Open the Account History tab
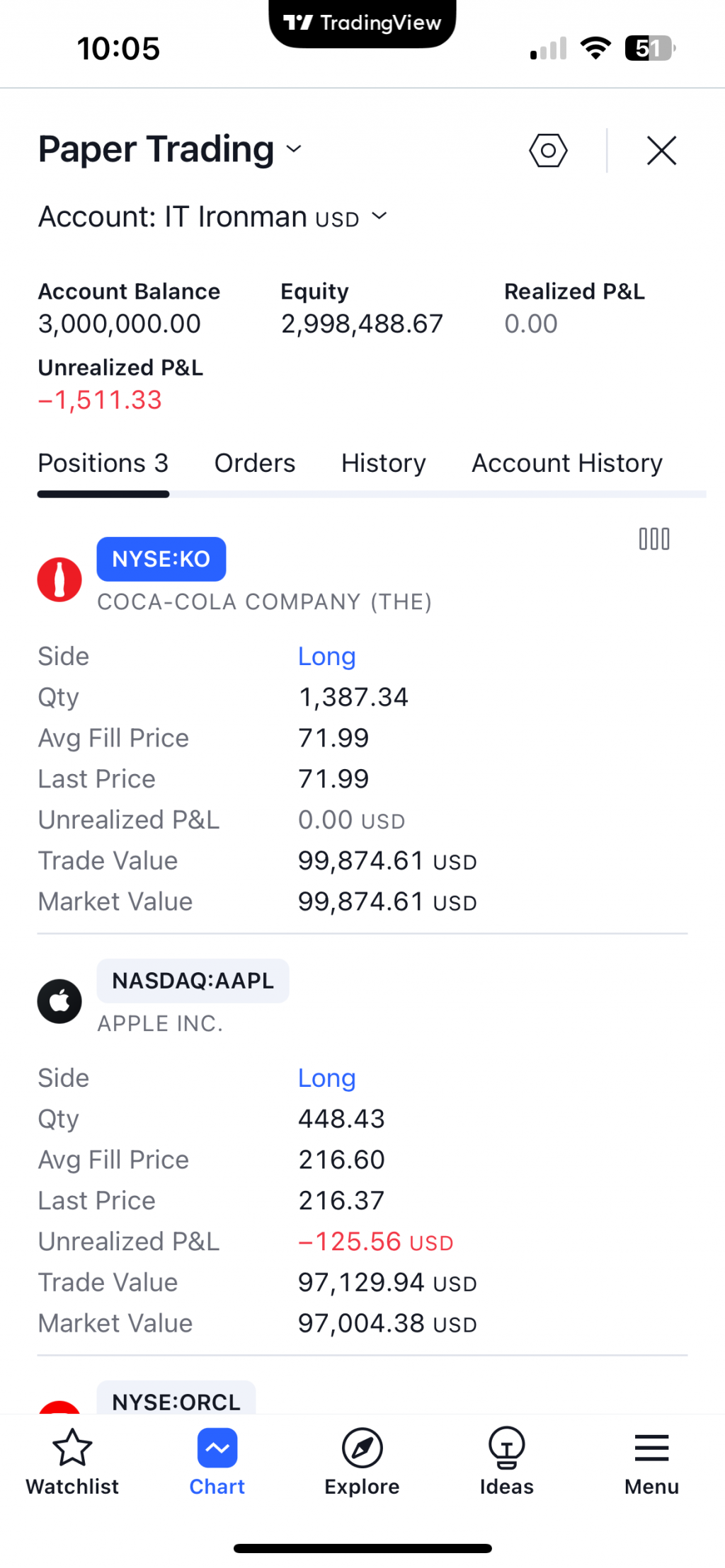Image resolution: width=725 pixels, height=1568 pixels. [x=567, y=463]
